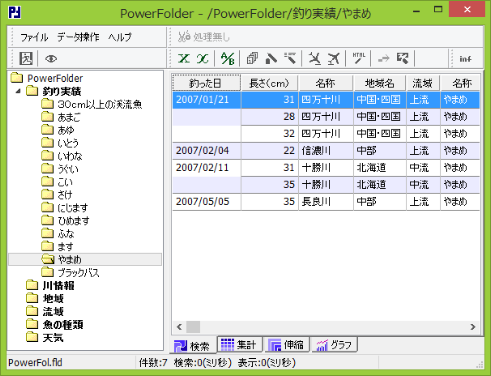Select the 2007/02/11 date cell
491x376 pixels.
(x=207, y=168)
